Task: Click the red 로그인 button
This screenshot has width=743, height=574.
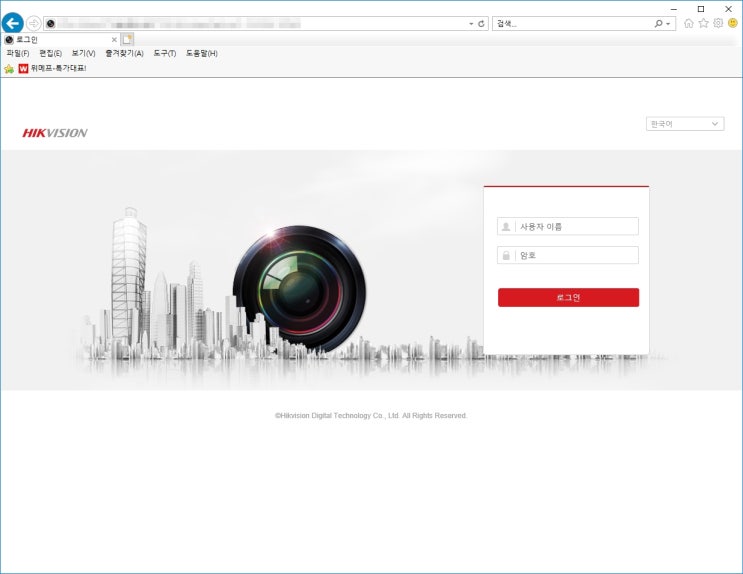Action: click(568, 297)
